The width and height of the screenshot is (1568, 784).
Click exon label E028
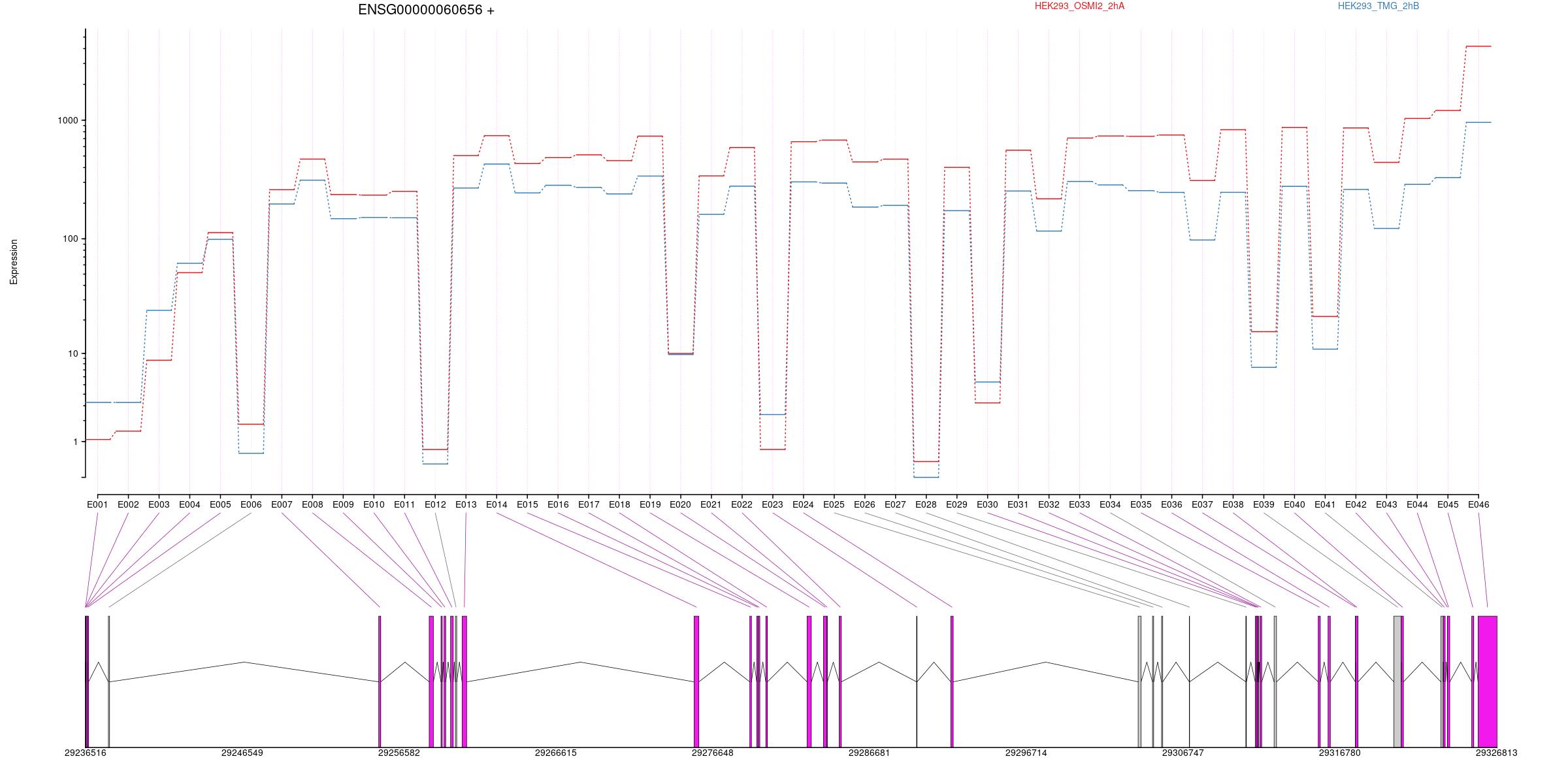[926, 504]
